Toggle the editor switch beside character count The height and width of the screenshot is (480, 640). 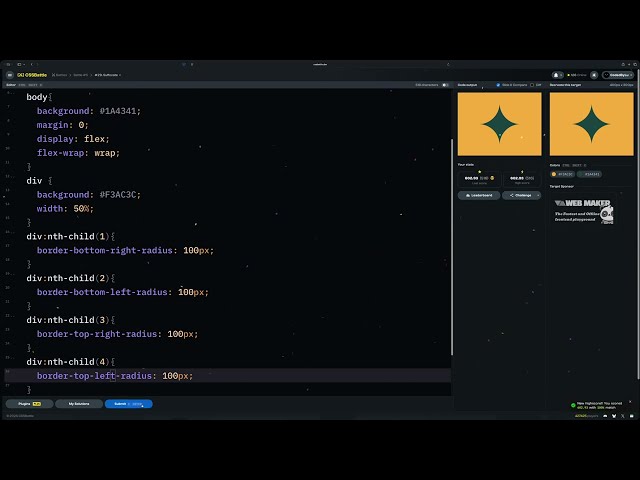(x=445, y=85)
